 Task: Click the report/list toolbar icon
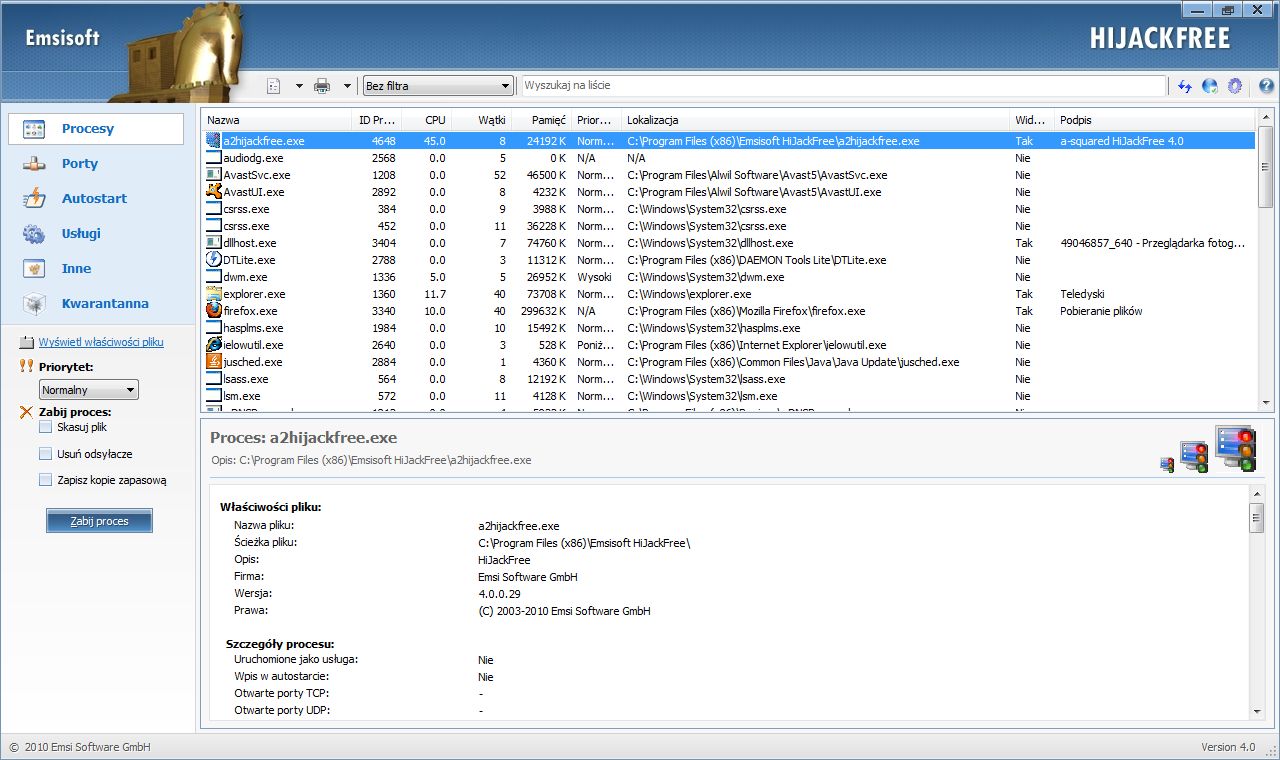[x=274, y=86]
